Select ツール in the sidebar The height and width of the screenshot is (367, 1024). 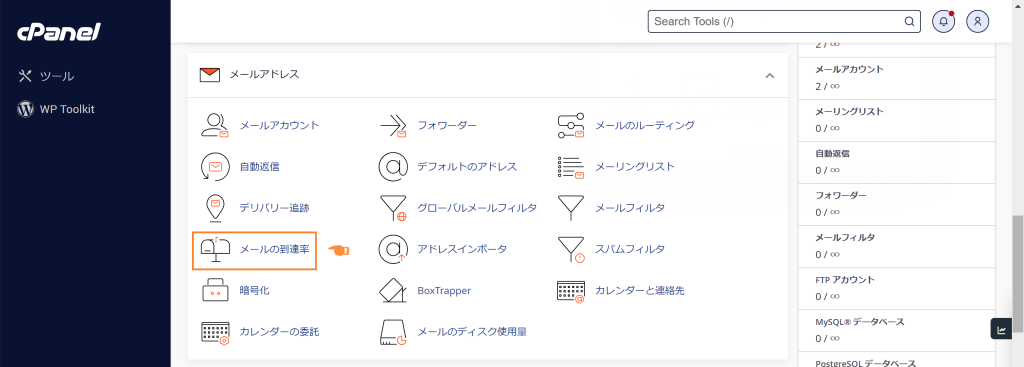57,76
